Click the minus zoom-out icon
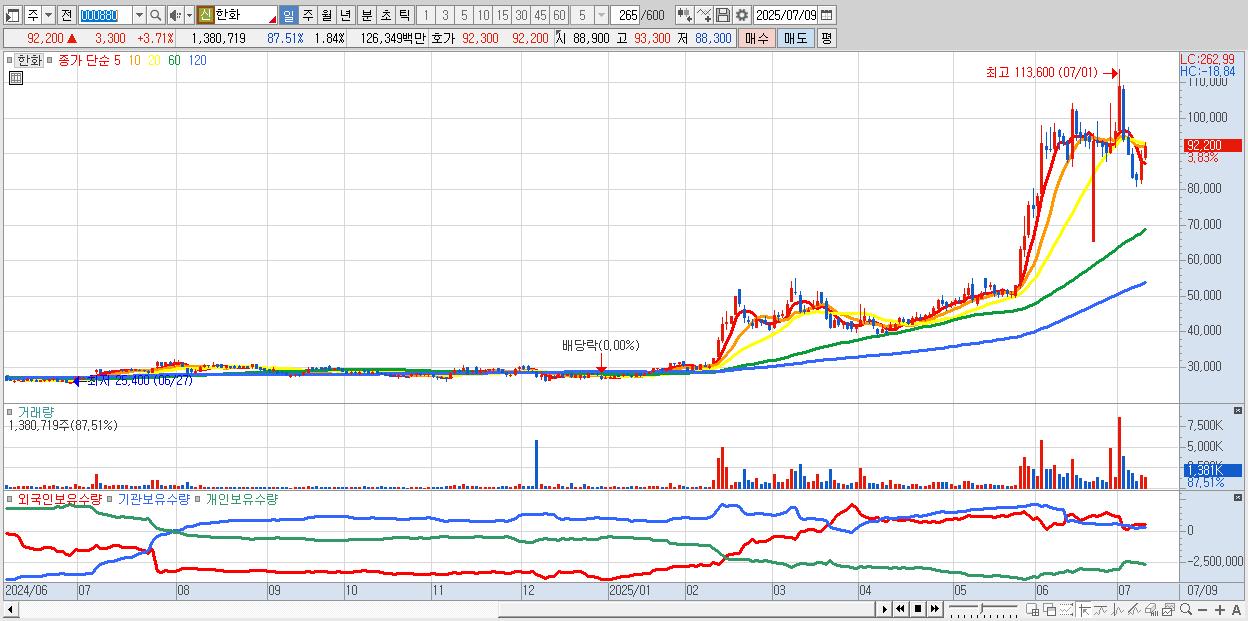The width and height of the screenshot is (1248, 621). pyautogui.click(x=1203, y=610)
